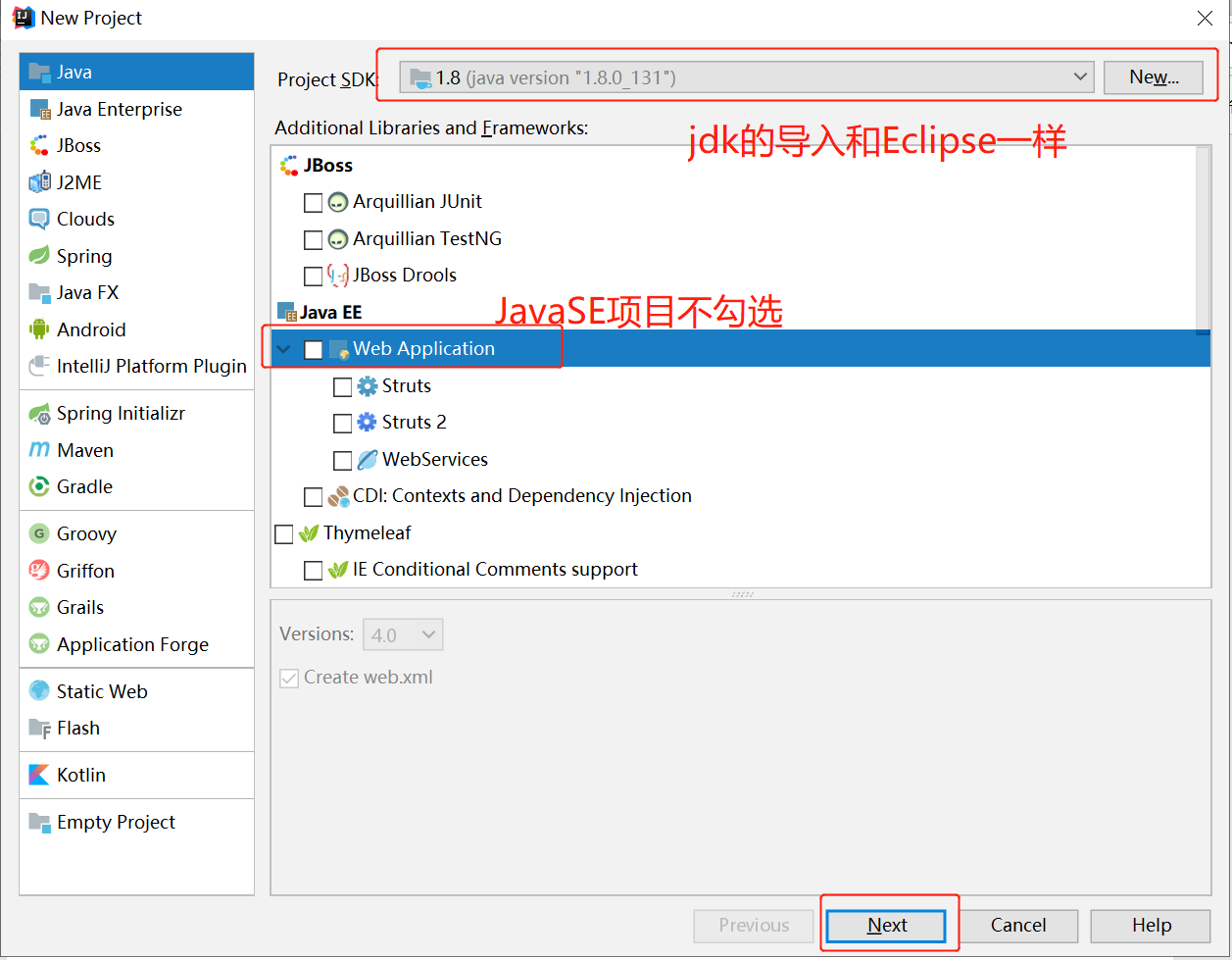Toggle the Create web.xml checkbox

point(289,678)
